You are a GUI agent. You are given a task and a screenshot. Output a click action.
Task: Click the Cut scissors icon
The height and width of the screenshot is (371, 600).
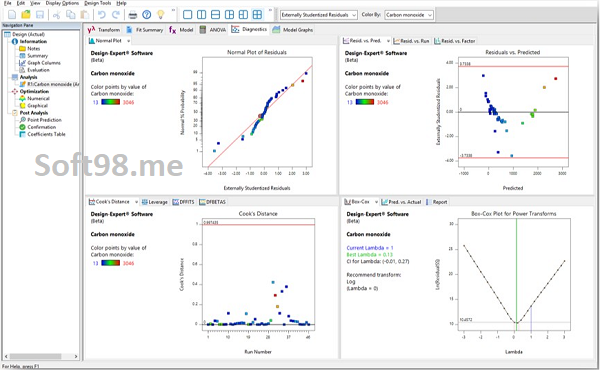57,15
